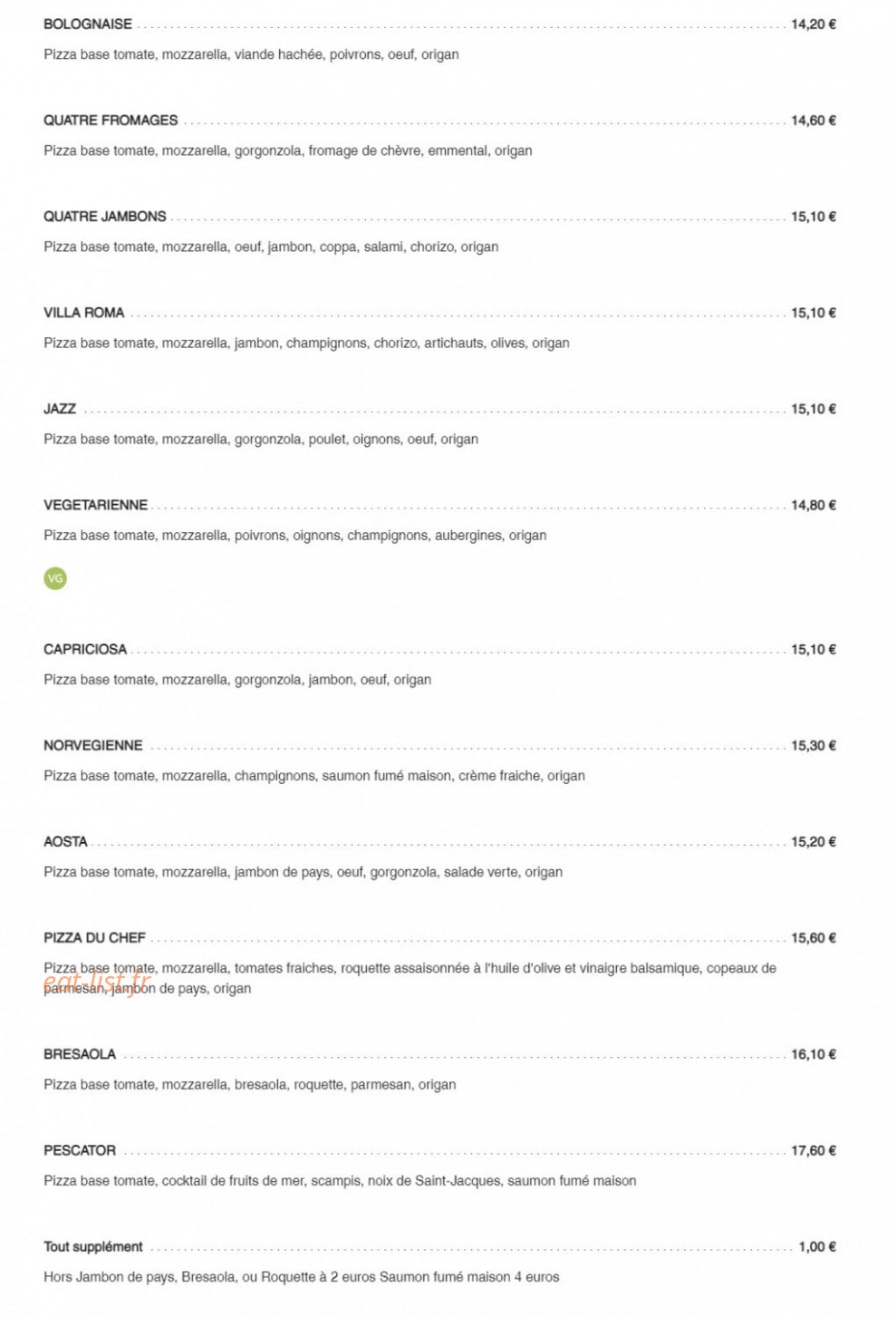Click the 1,00 € supplement price
Screen dimensions: 896x1317
(817, 1246)
